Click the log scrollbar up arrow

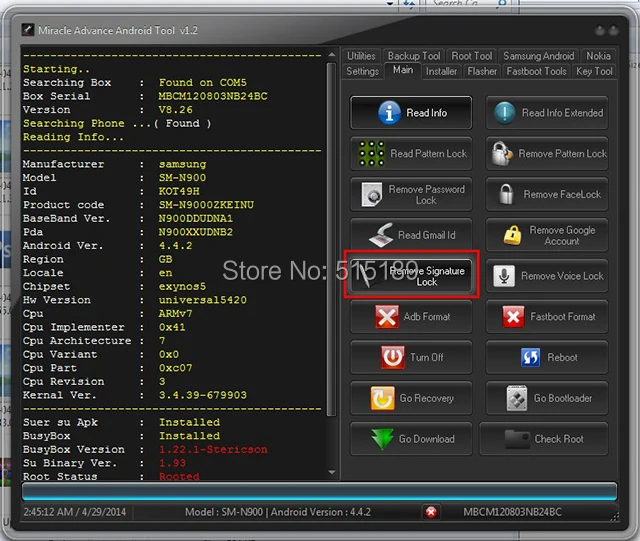(x=331, y=54)
